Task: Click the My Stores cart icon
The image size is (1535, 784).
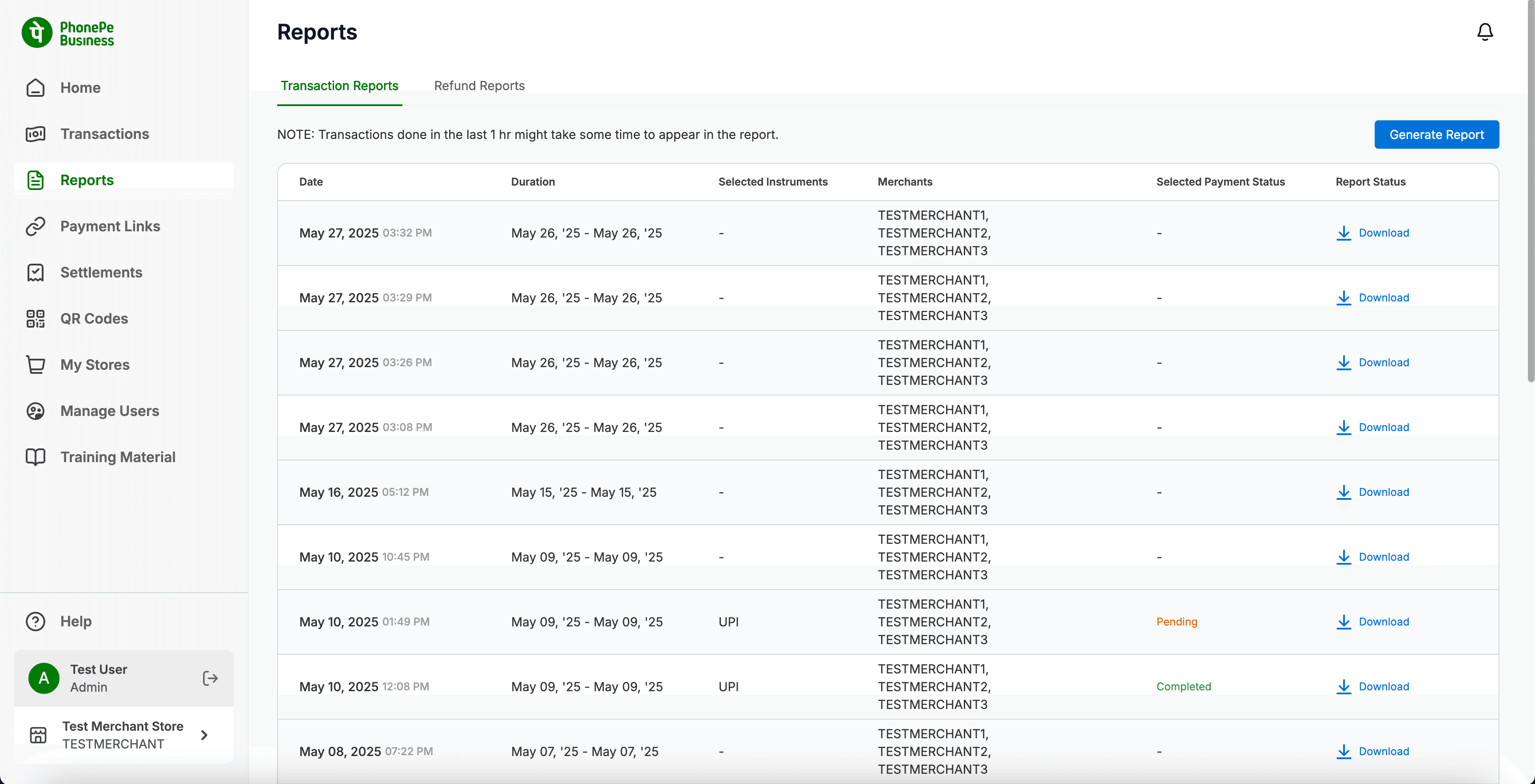Action: 35,364
